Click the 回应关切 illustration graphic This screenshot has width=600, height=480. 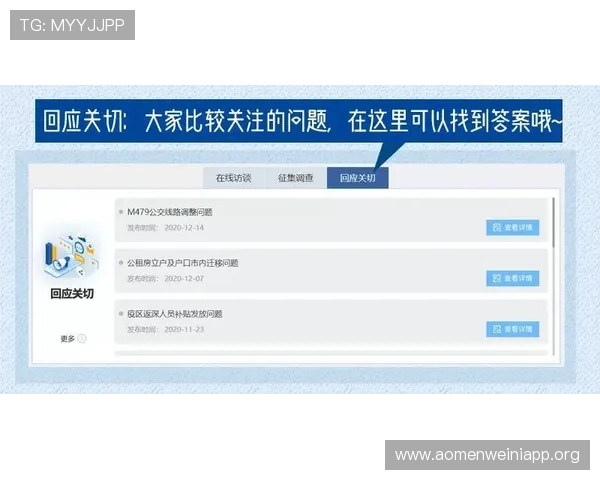point(72,255)
